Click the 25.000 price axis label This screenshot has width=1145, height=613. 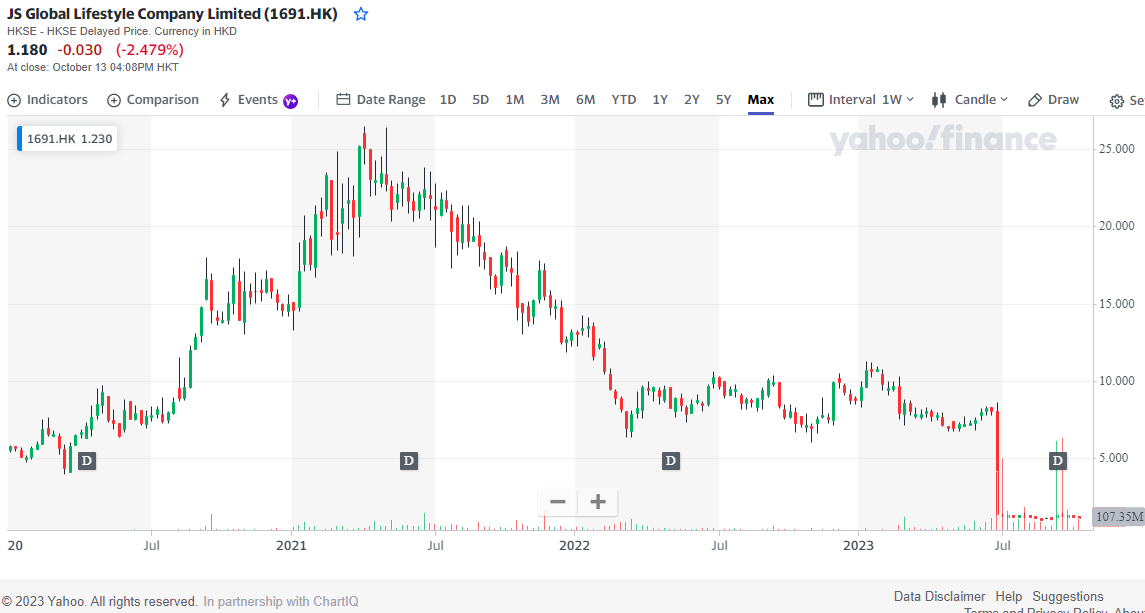point(1117,149)
